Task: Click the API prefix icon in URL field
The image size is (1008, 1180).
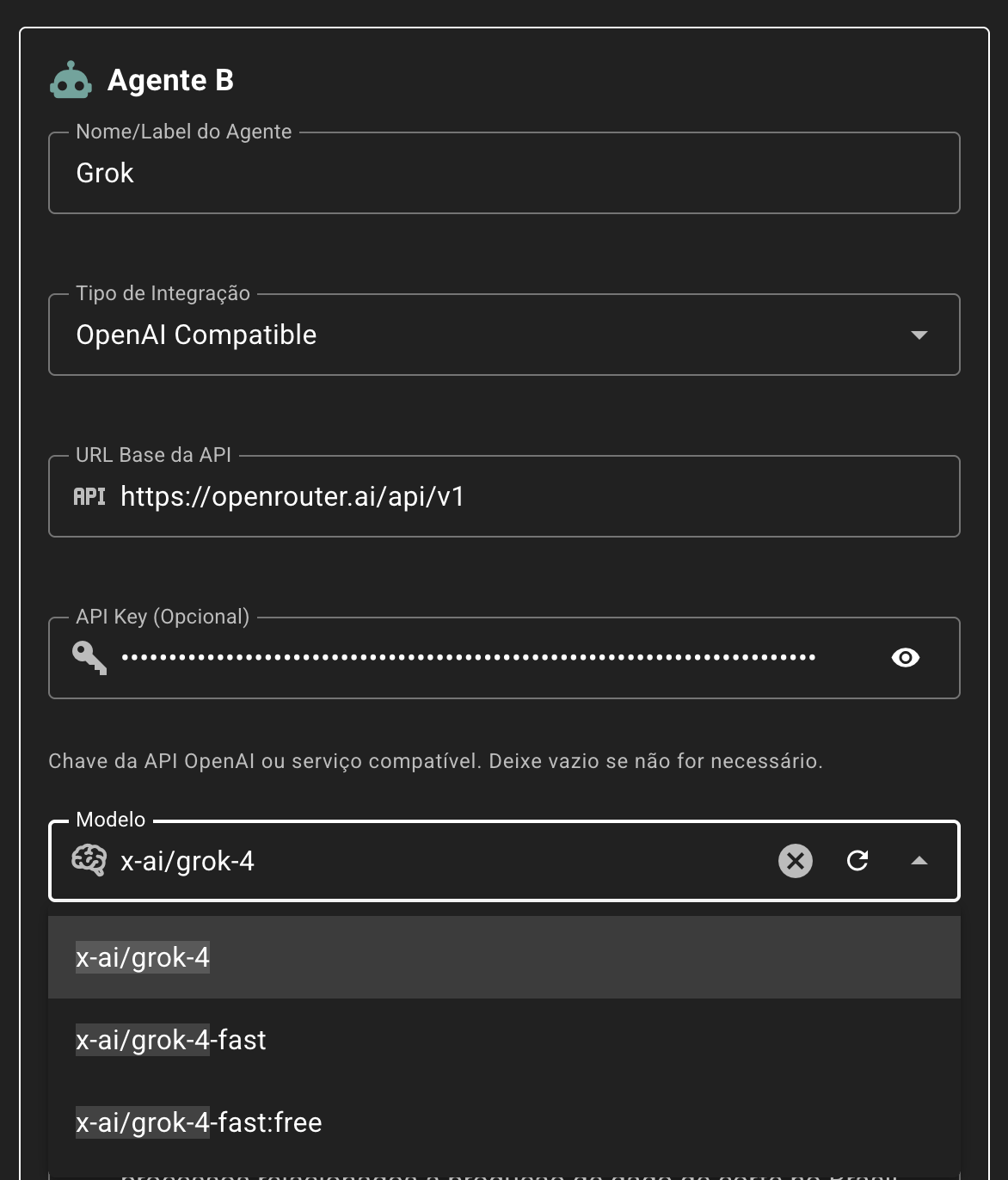Action: pos(89,496)
